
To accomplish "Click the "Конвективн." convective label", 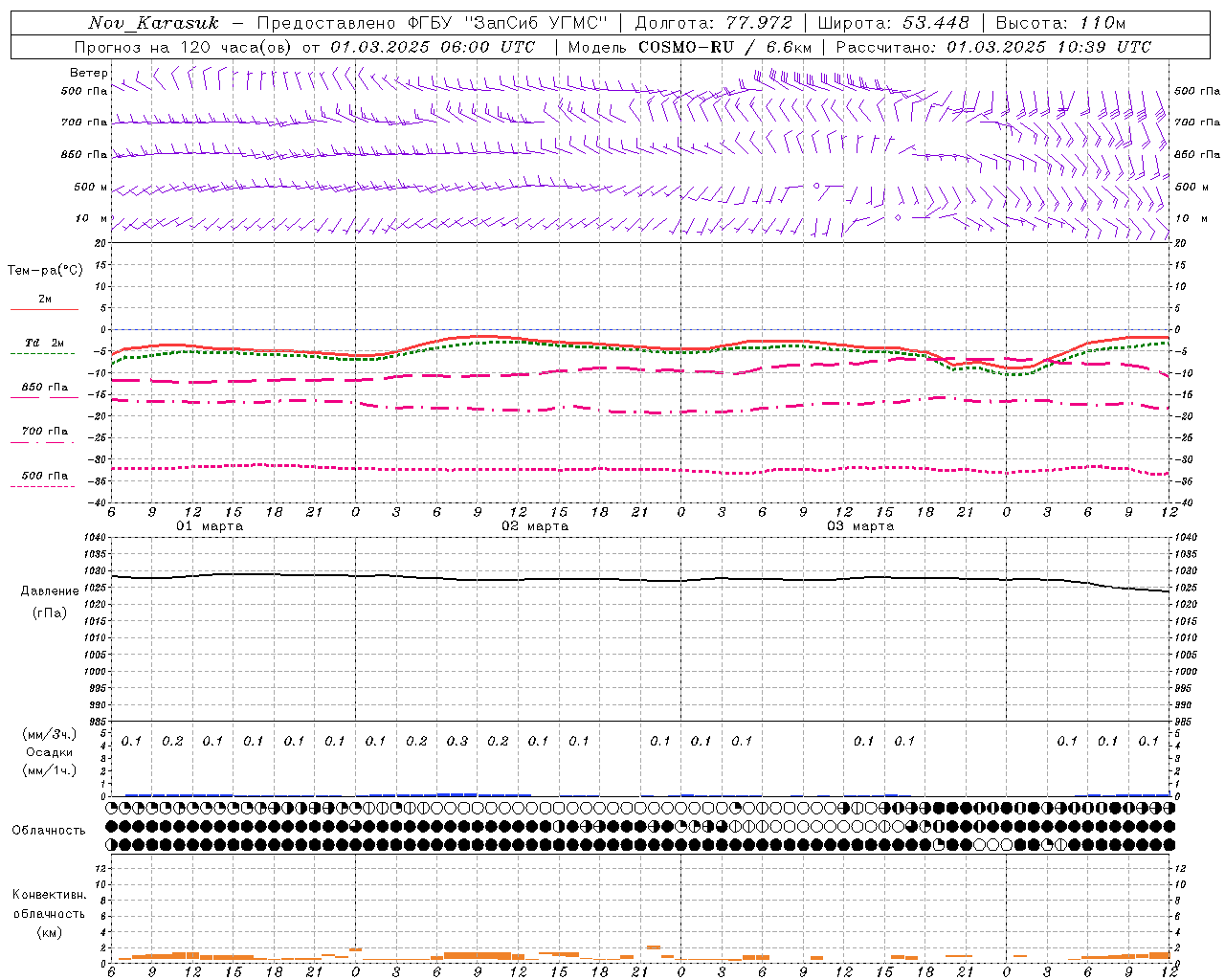I will click(x=49, y=895).
